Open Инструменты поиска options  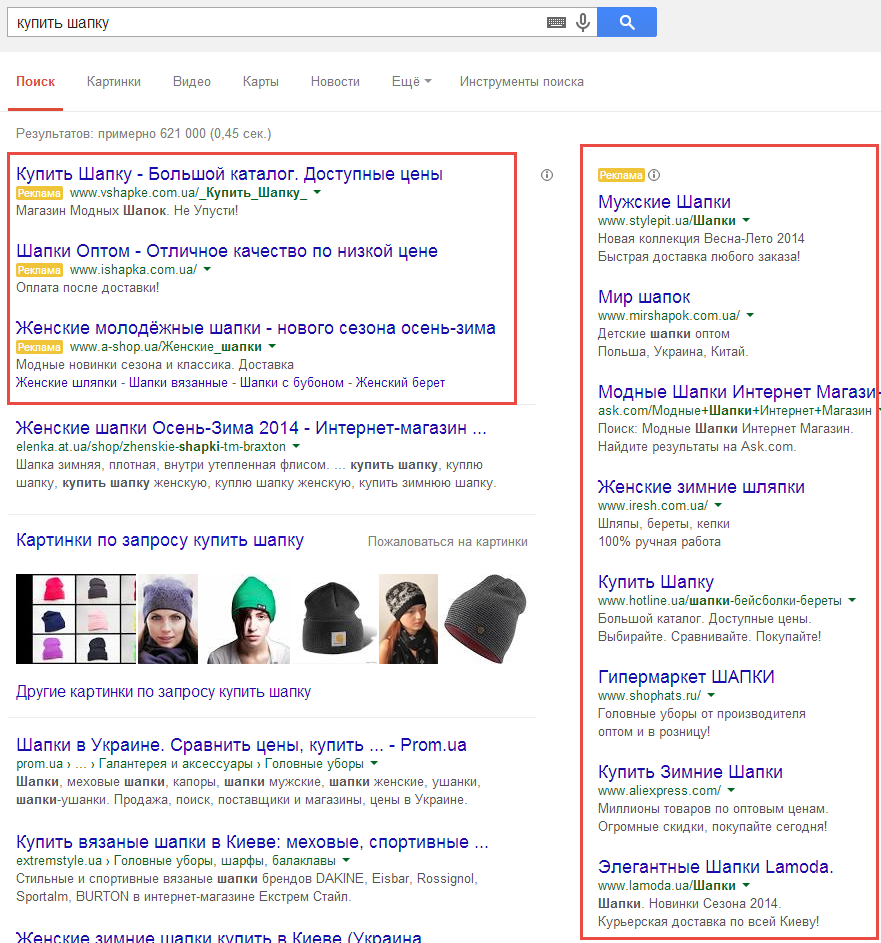tap(521, 82)
